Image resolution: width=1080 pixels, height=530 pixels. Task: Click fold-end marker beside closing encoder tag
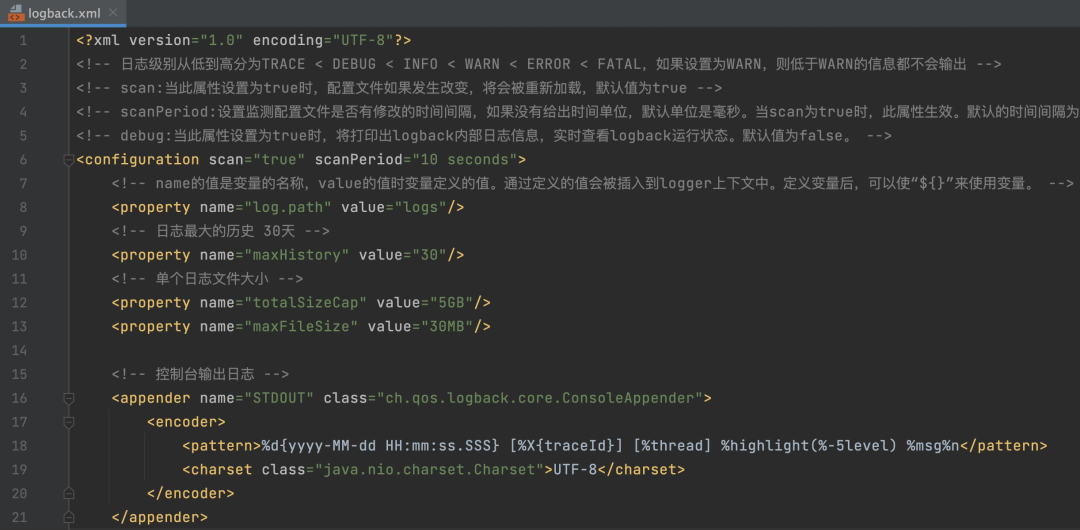pos(68,493)
